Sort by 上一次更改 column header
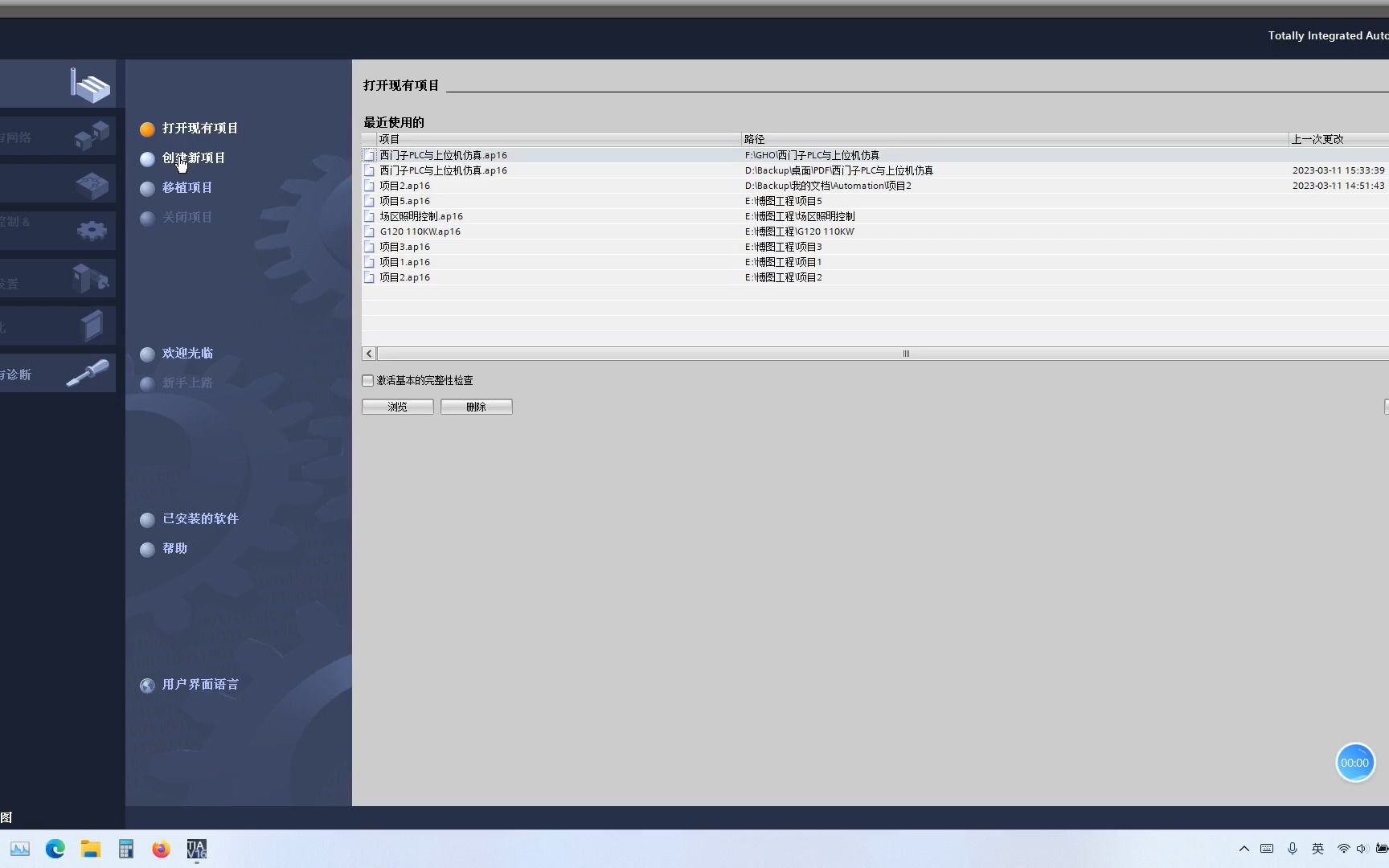Image resolution: width=1389 pixels, height=868 pixels. point(1339,139)
